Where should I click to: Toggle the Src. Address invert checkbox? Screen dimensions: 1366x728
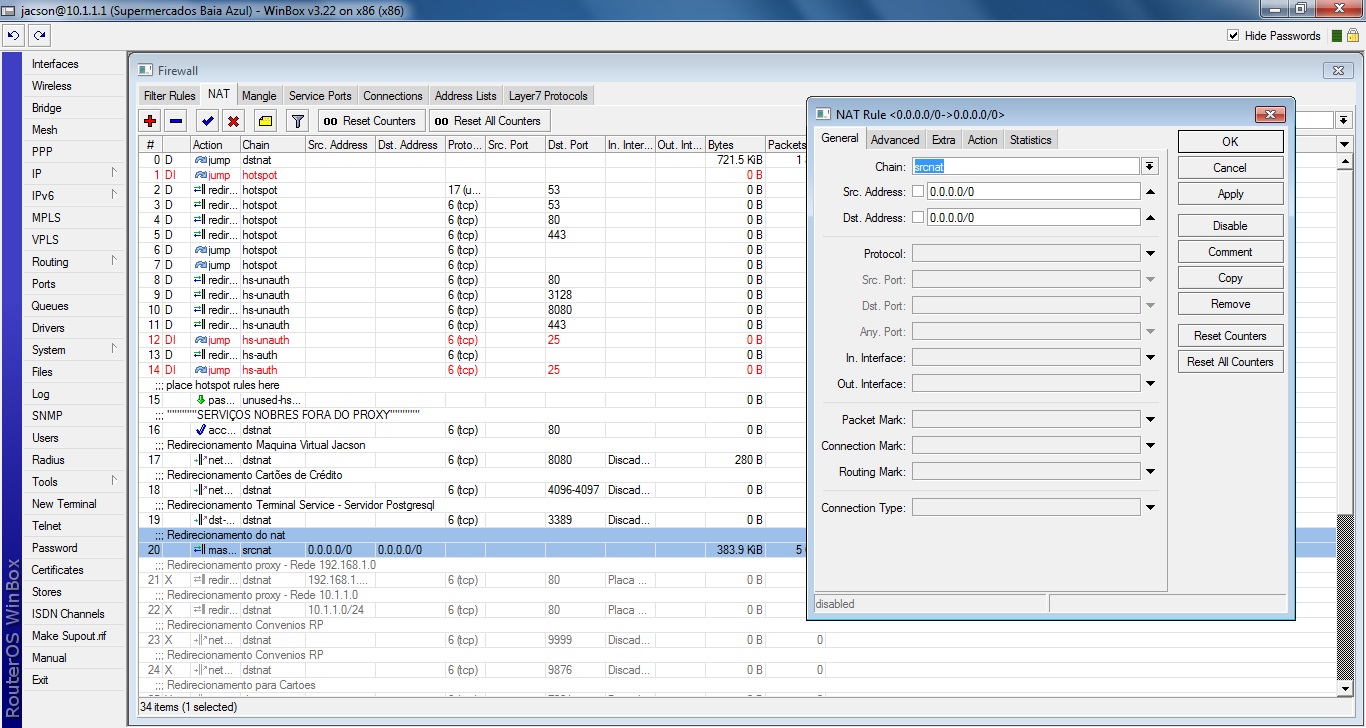click(x=918, y=191)
